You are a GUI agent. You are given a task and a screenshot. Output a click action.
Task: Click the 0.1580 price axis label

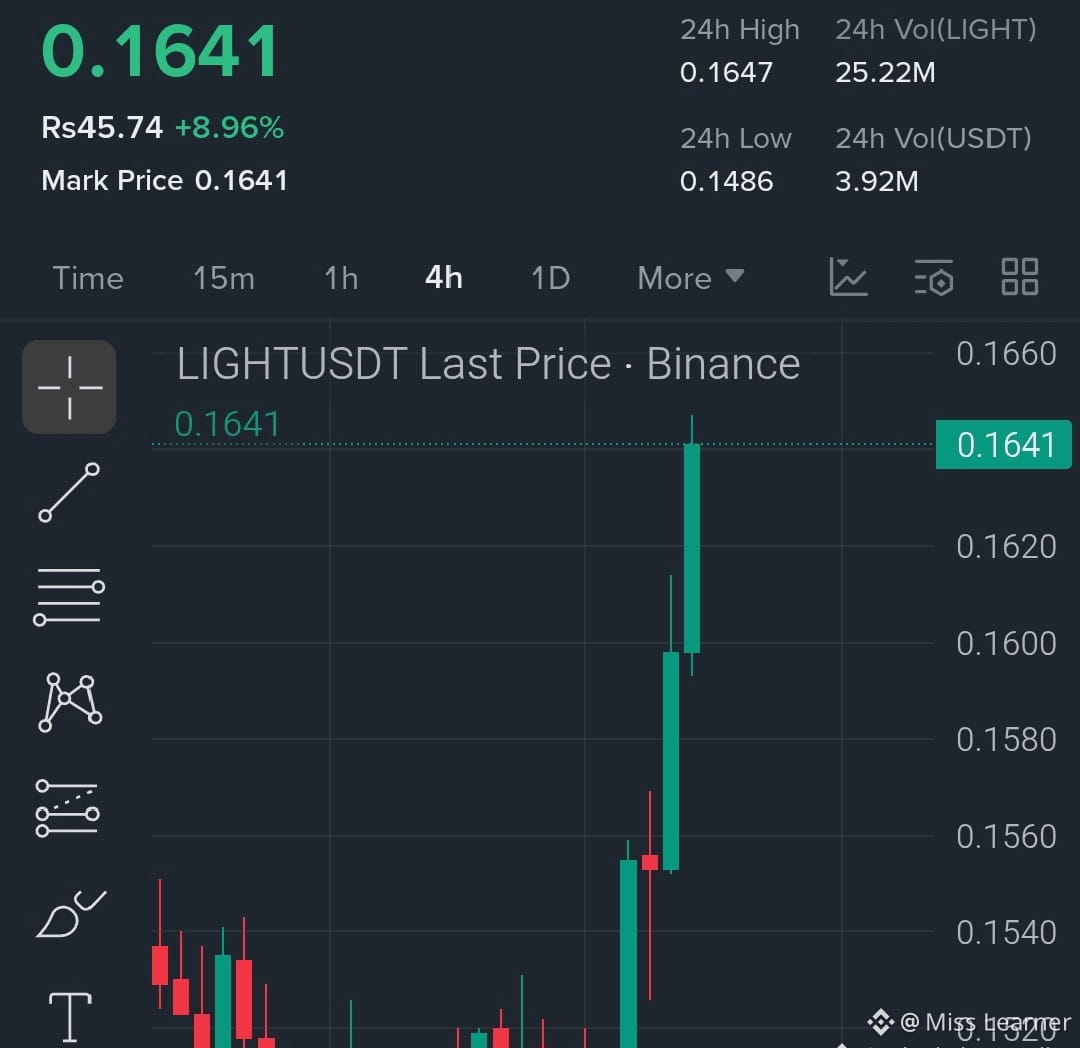(1006, 739)
